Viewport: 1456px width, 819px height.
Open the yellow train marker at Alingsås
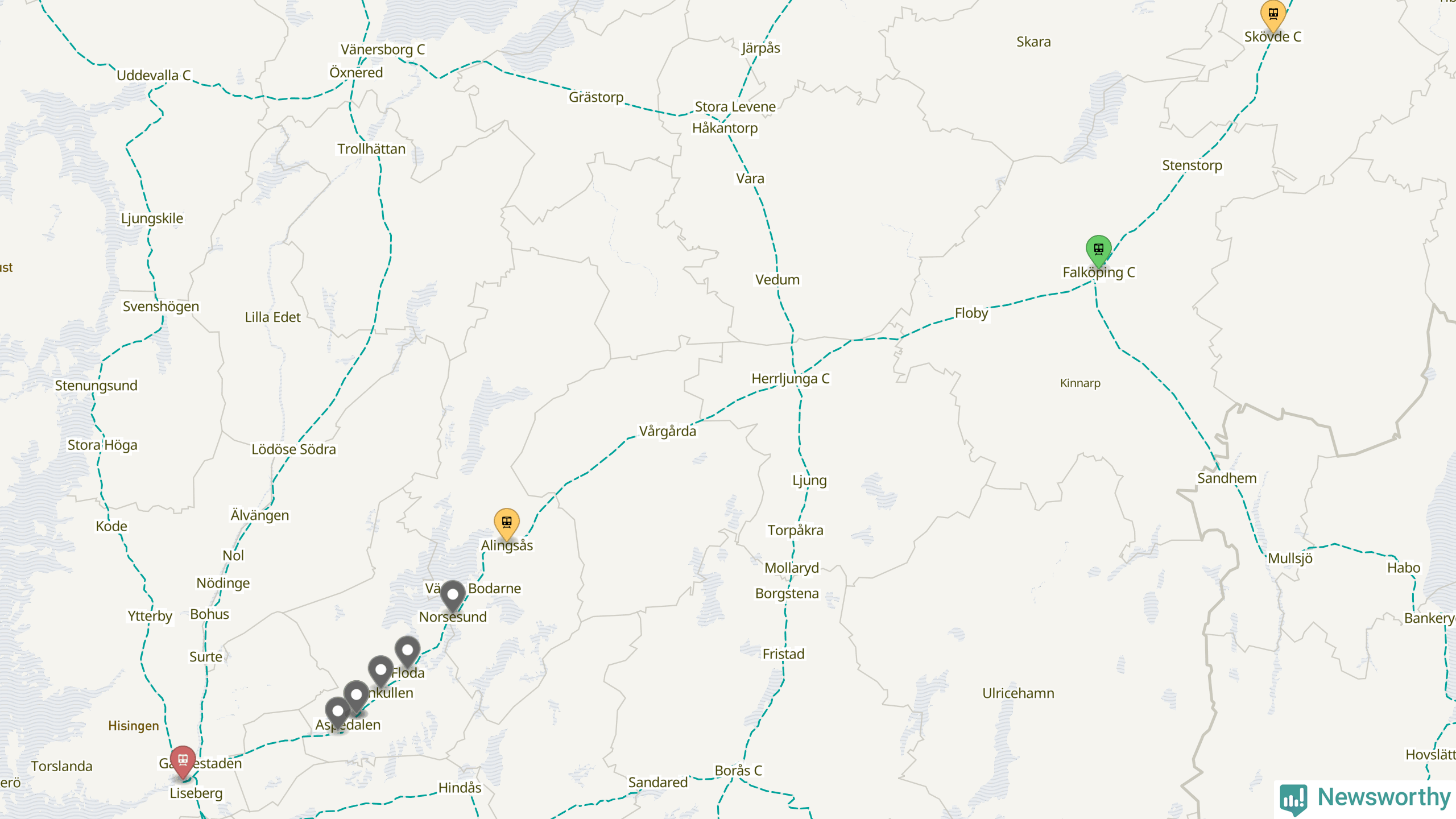[x=506, y=524]
